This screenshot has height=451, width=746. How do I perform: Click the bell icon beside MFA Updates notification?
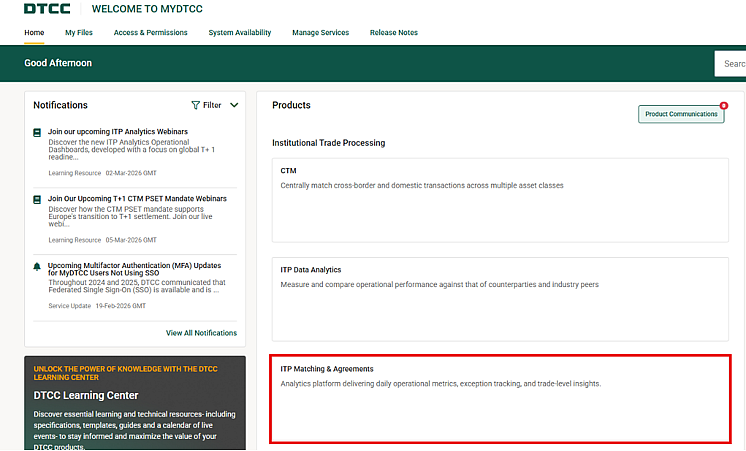point(37,267)
